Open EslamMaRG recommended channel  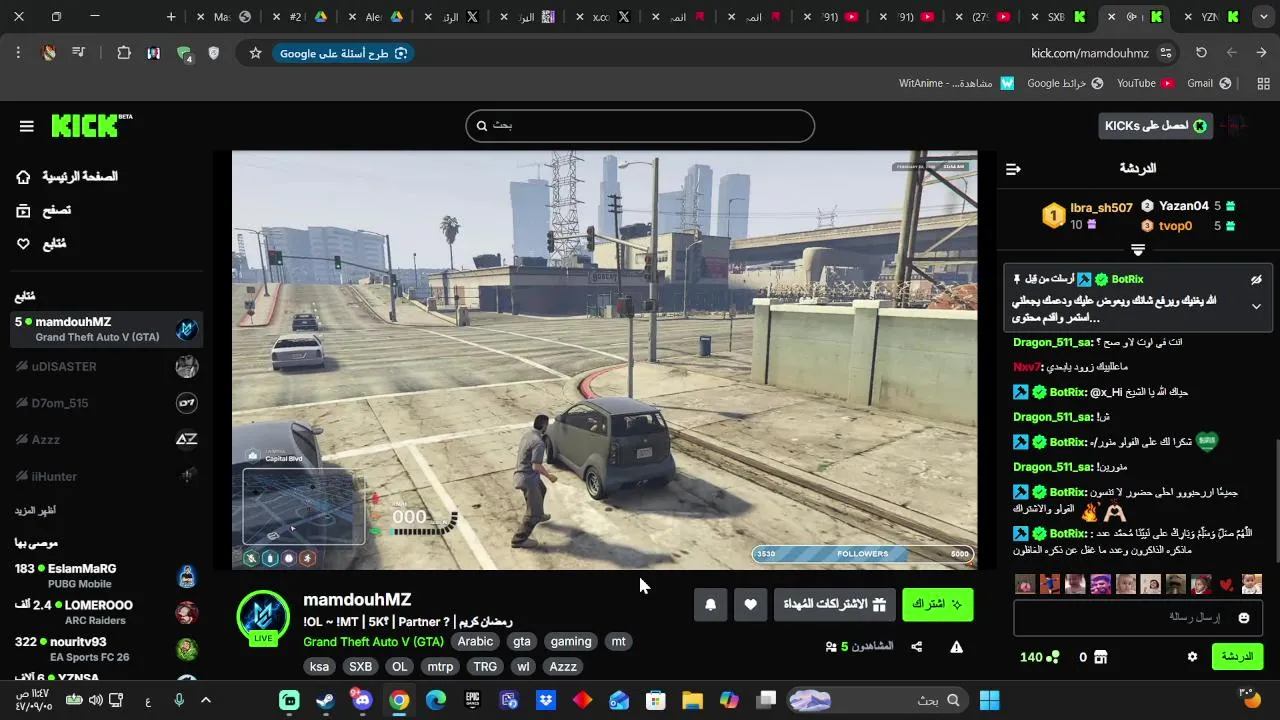coord(106,576)
